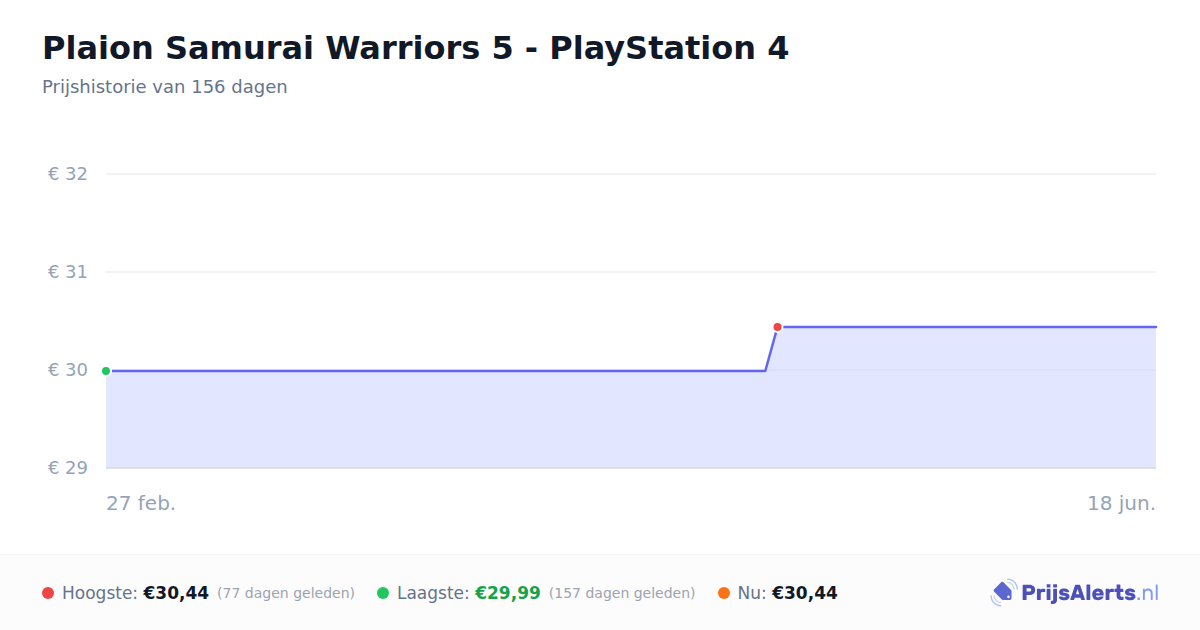
Task: Click the 77 dagen geleden note
Action: click(286, 593)
